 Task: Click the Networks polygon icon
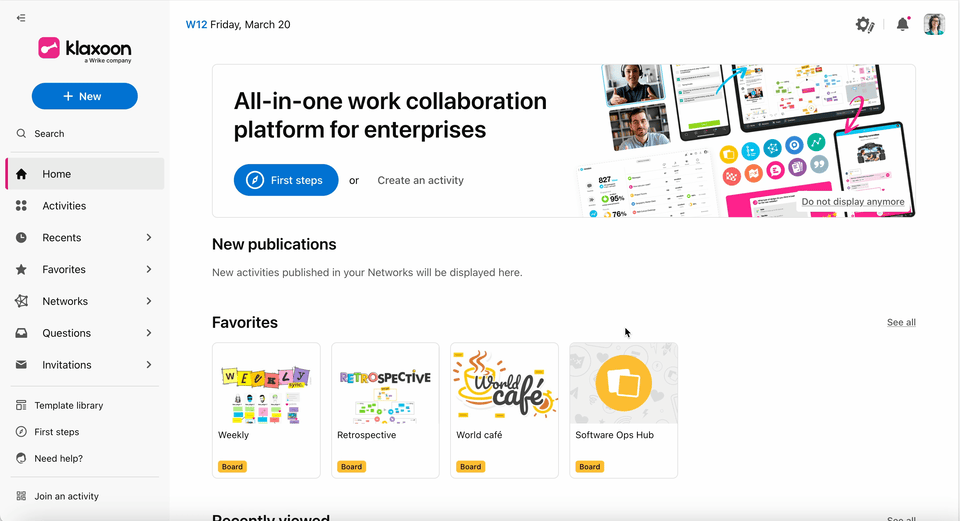pyautogui.click(x=21, y=301)
